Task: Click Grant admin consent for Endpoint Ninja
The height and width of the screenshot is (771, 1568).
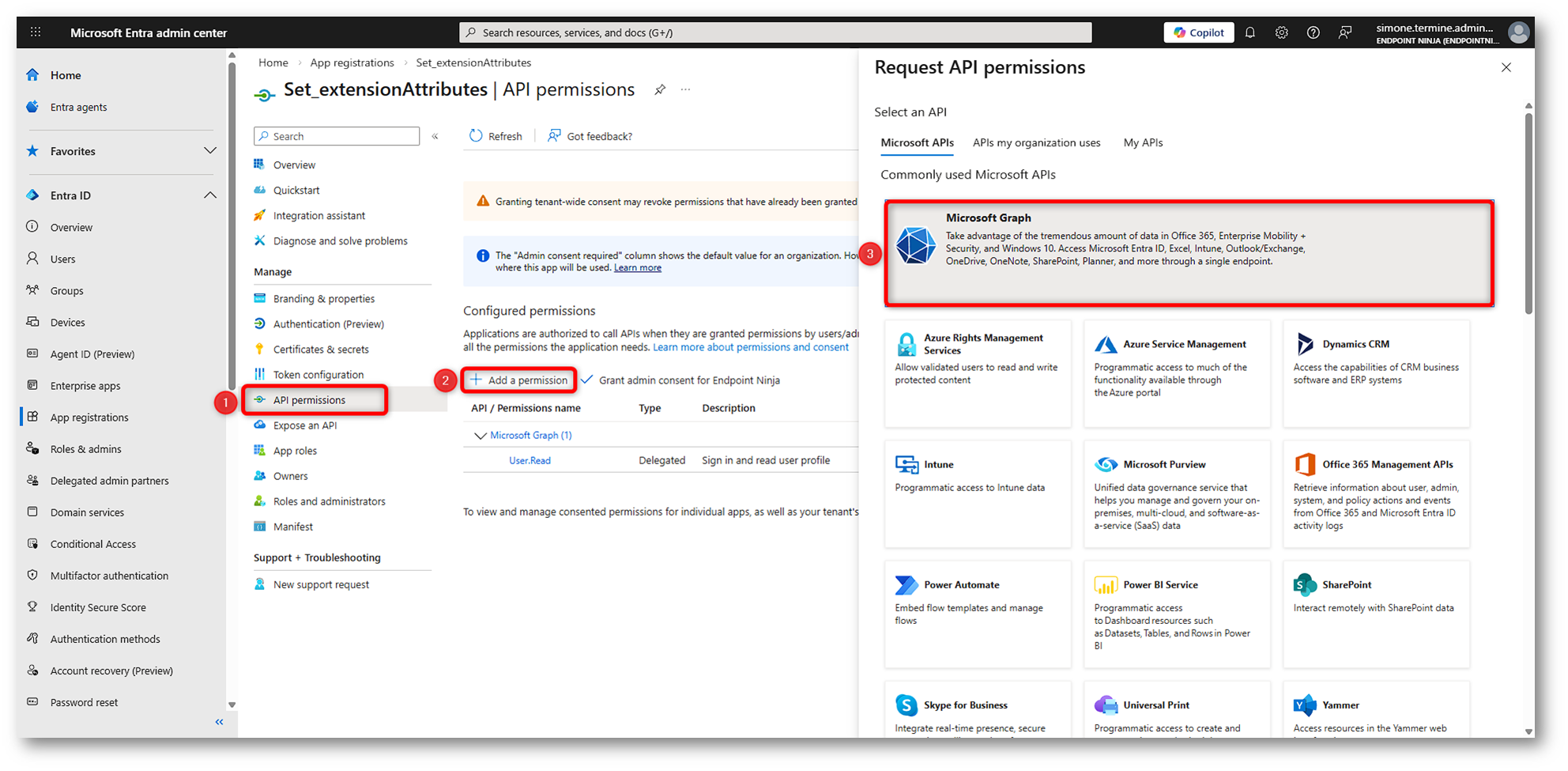Action: pyautogui.click(x=680, y=380)
